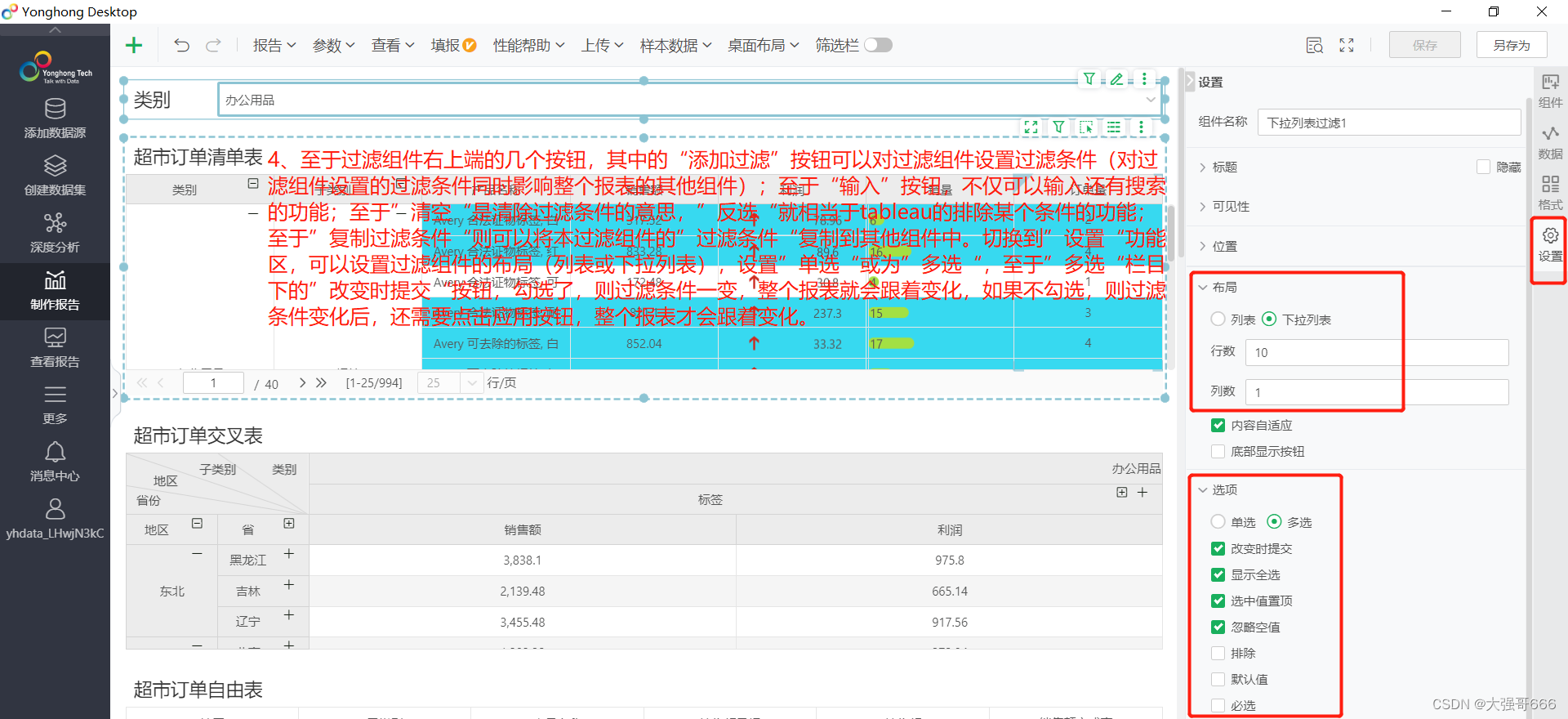The height and width of the screenshot is (719, 1568).
Task: Expand the 标题 settings section
Action: point(1218,167)
